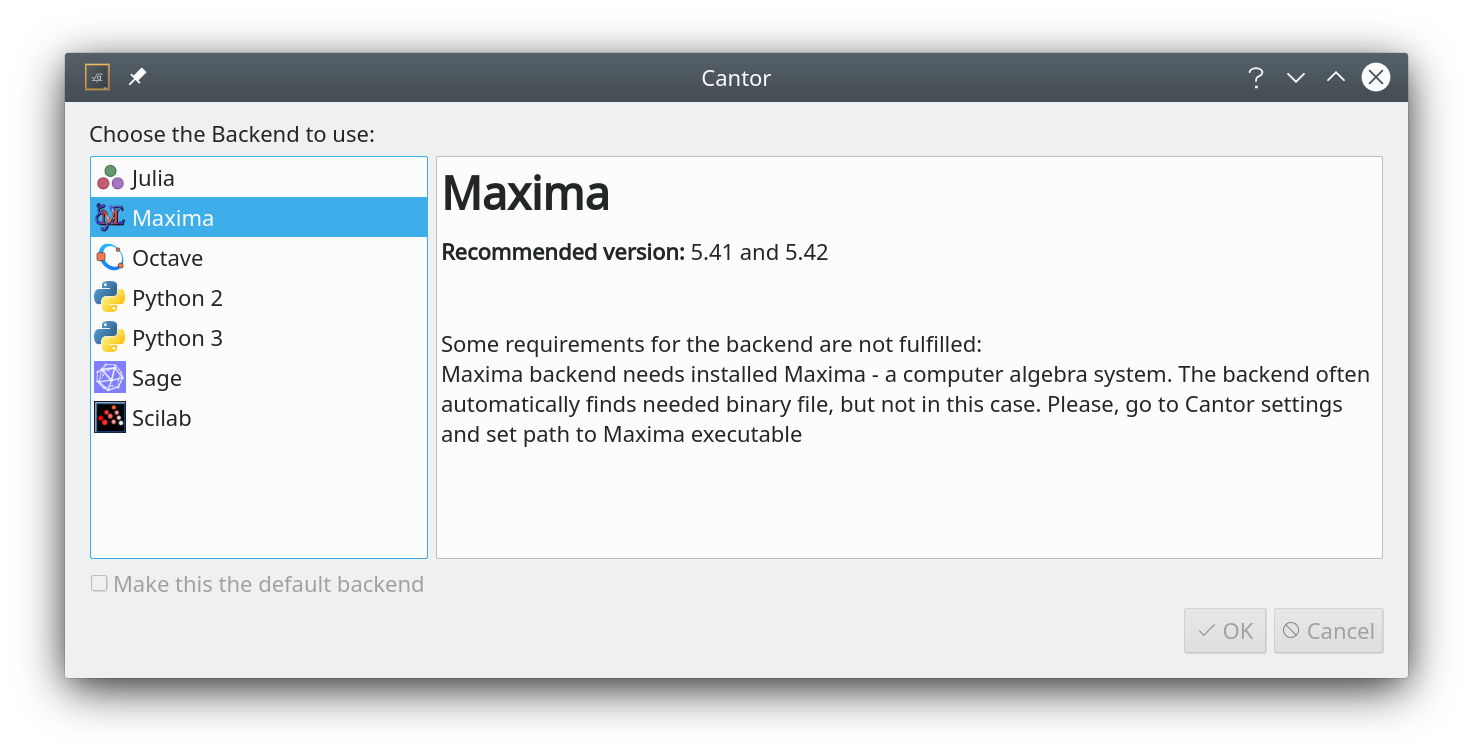Click the Cantor application icon in the titlebar
This screenshot has width=1473, height=755.
(x=96, y=77)
